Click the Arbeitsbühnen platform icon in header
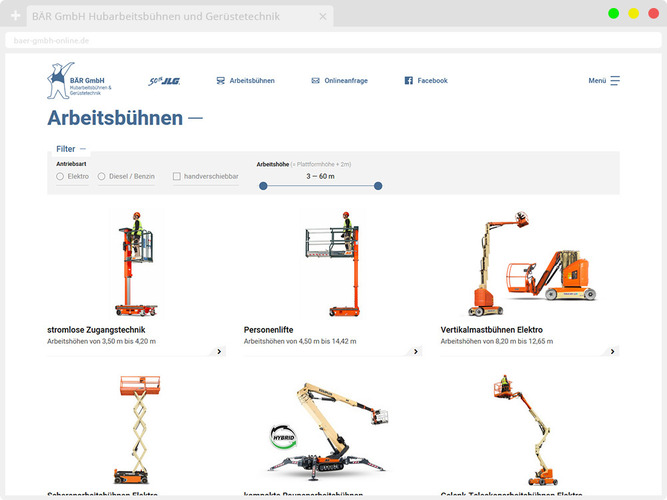The height and width of the screenshot is (500, 667). tap(220, 81)
